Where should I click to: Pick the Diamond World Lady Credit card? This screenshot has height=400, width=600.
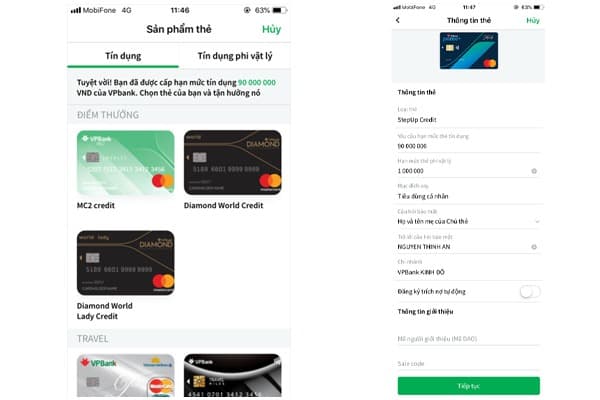[126, 263]
